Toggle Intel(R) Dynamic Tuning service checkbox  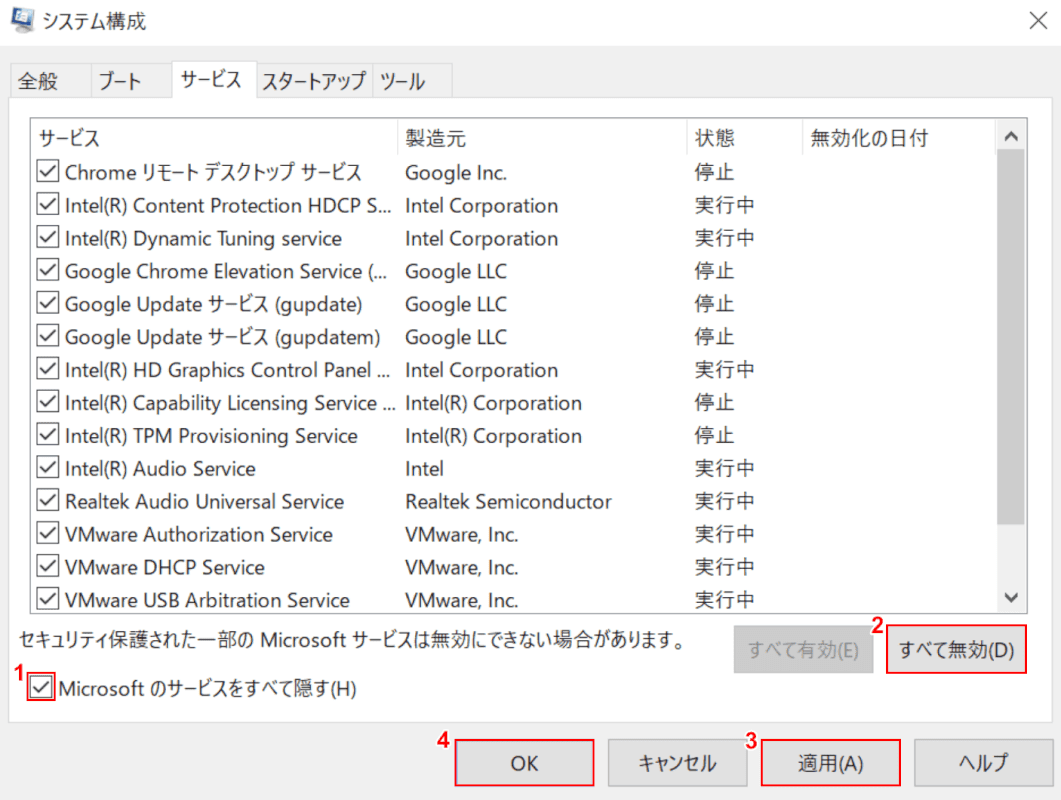[47, 238]
